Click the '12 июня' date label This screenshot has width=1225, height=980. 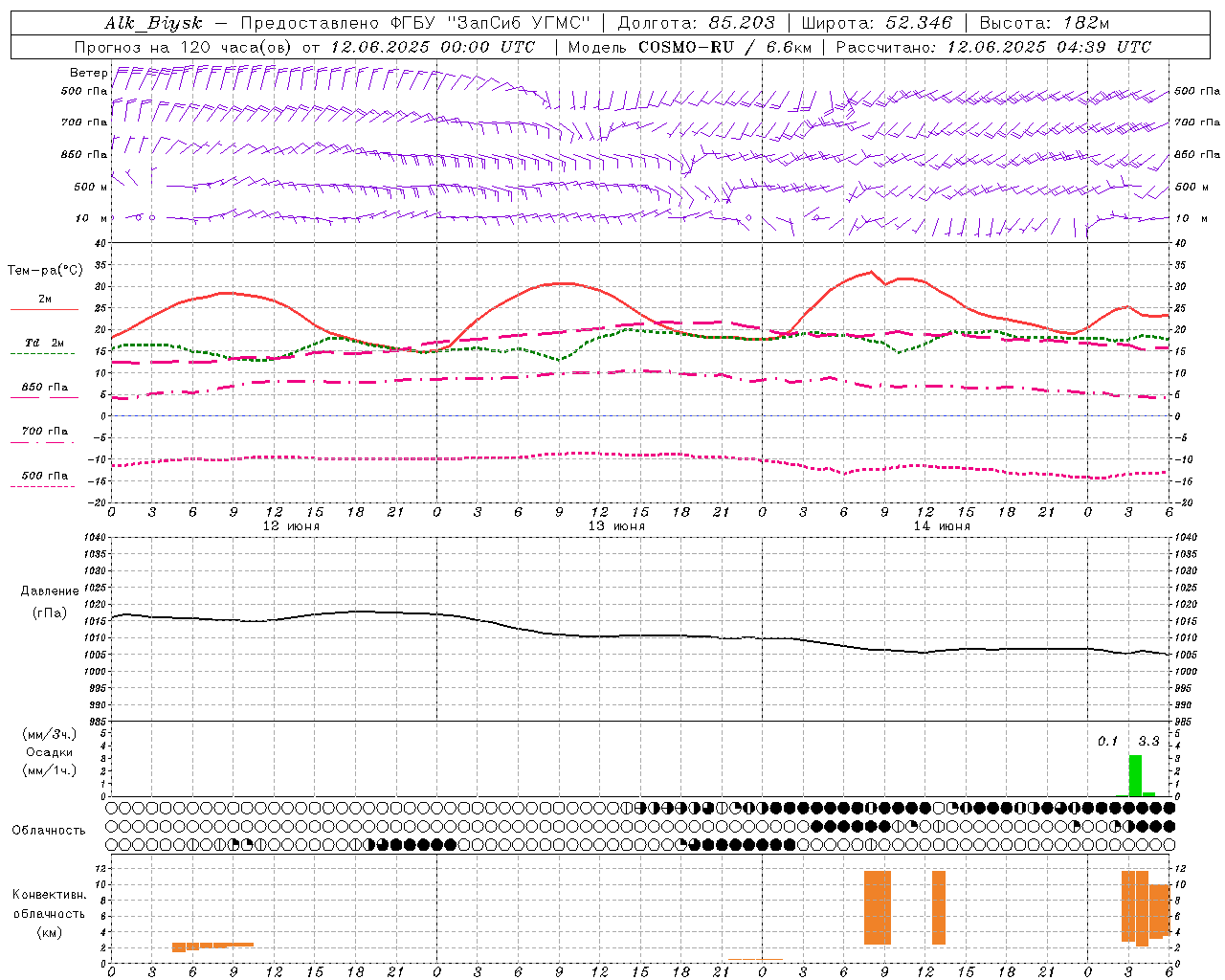coord(291,526)
